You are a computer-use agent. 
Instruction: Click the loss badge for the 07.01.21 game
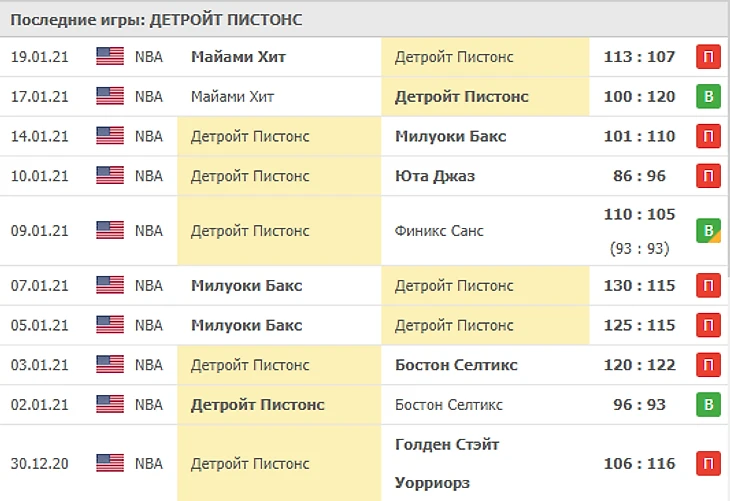click(708, 286)
